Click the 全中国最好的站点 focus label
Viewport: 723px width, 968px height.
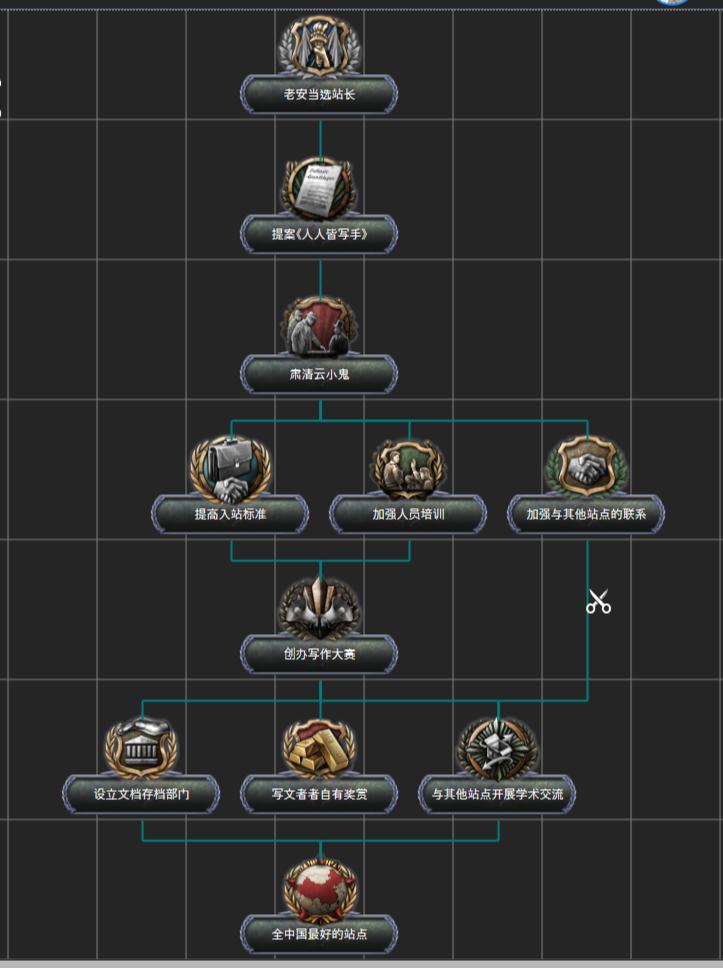coord(320,935)
